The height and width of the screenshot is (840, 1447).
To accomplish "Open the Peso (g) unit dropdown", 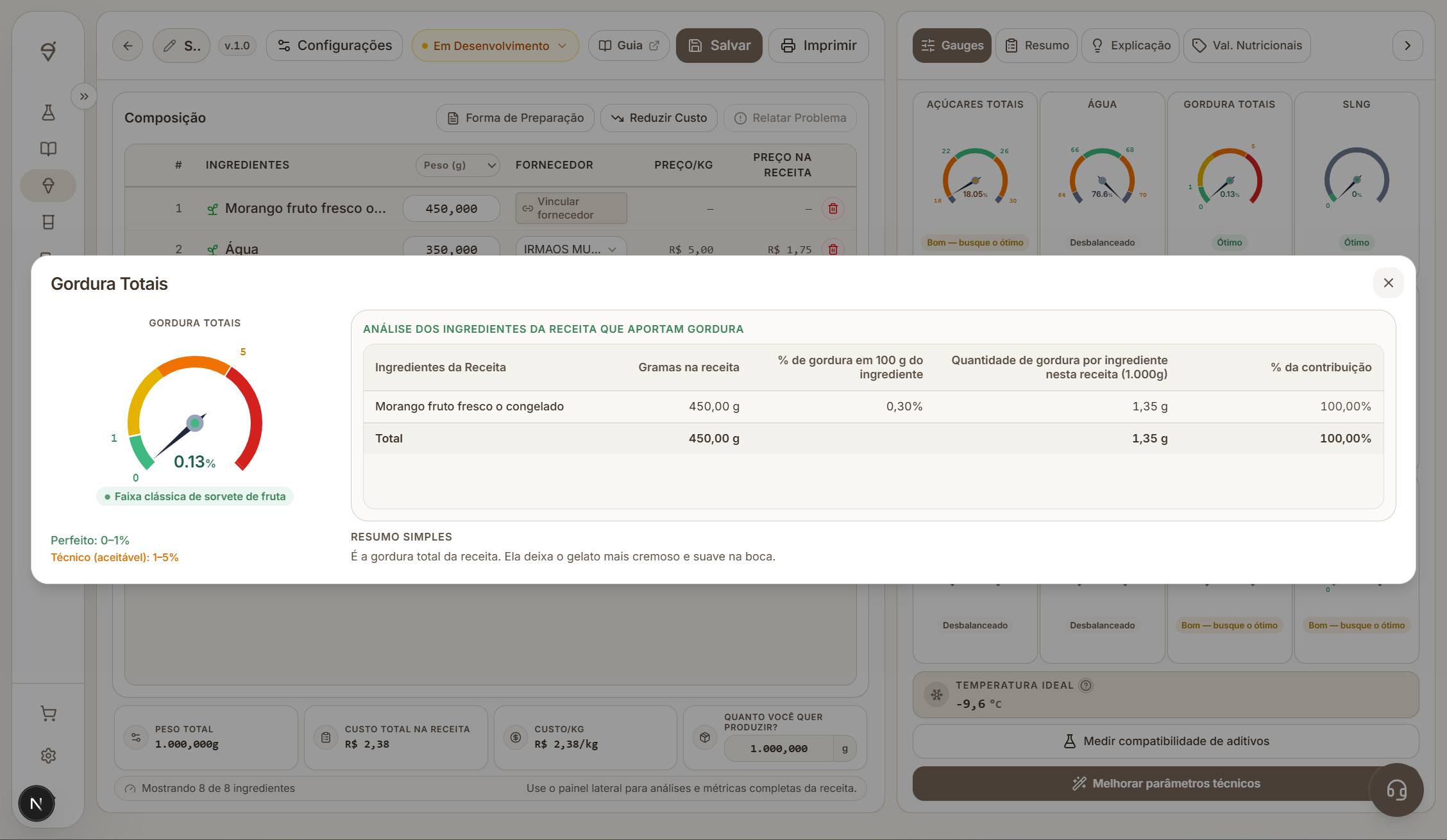I will click(458, 165).
